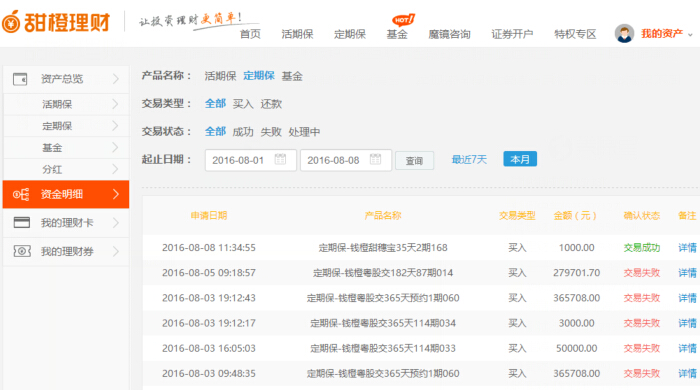Screen dimensions: 700x390
Task: Click the chevron in the sidebar 定期保 row
Action: [115, 126]
